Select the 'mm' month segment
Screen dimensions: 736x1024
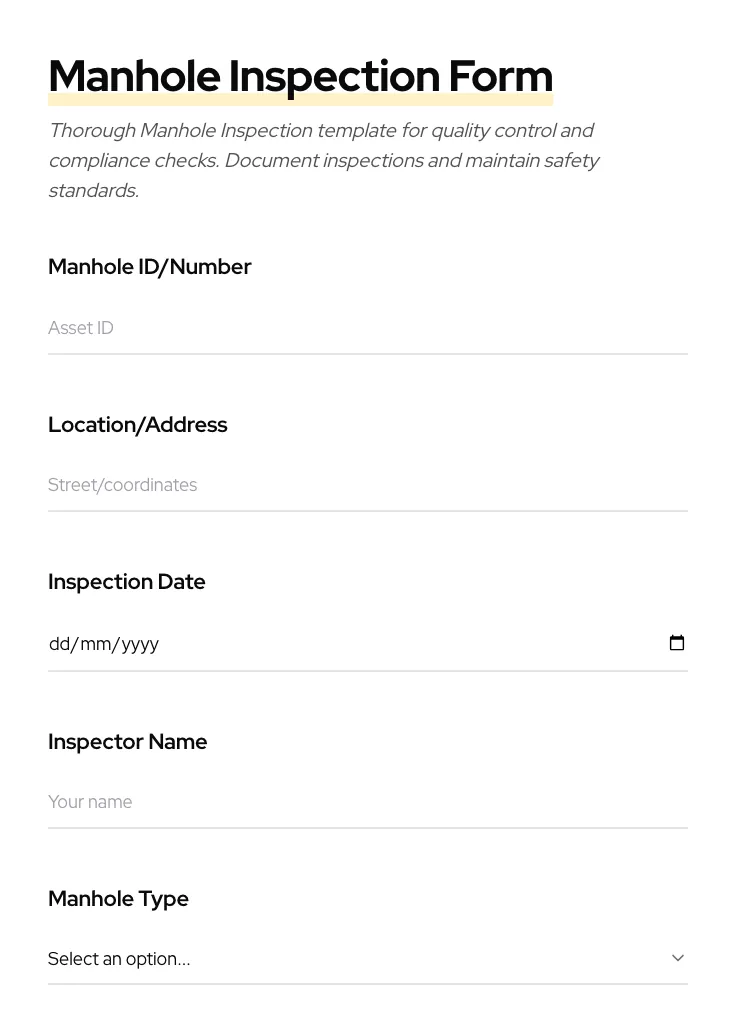(x=95, y=644)
